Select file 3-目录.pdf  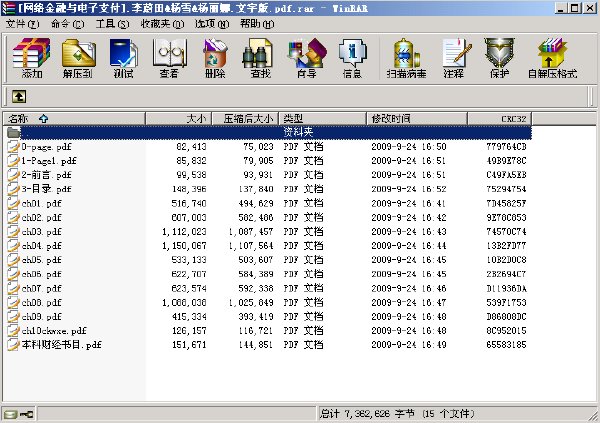coord(46,189)
